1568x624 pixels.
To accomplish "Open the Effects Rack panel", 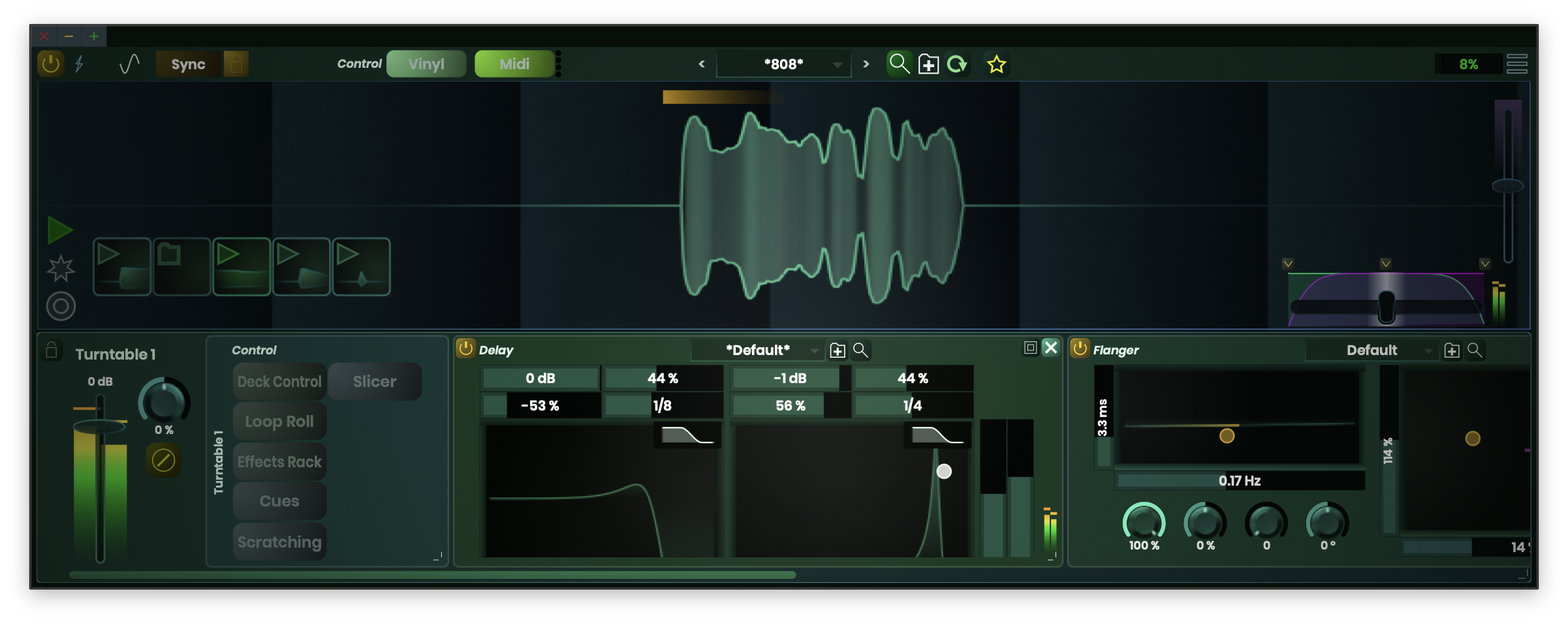I will click(x=279, y=461).
